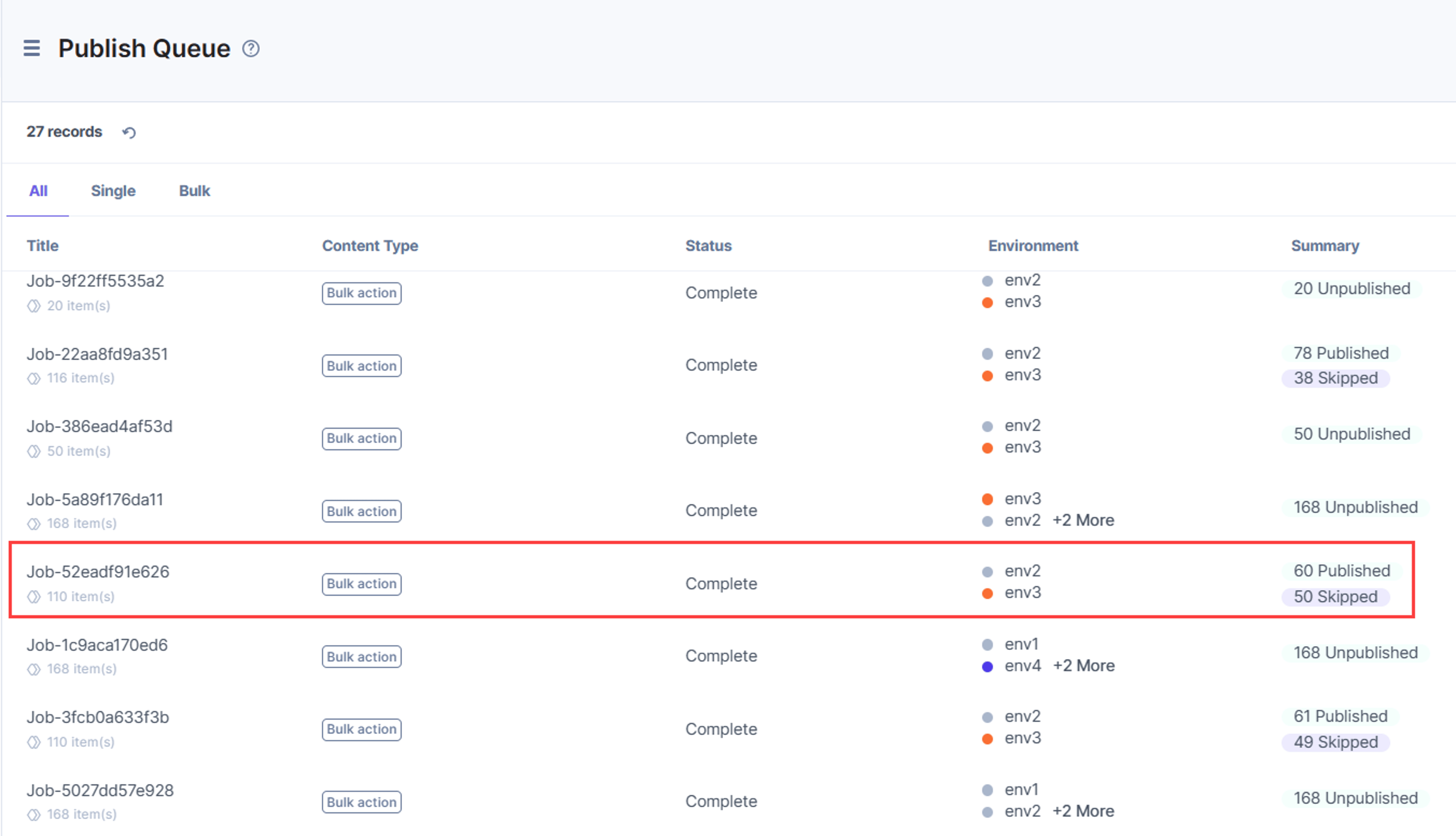The image size is (1456, 836).
Task: Open job Job-3fcb0a633f3b
Action: pos(97,718)
